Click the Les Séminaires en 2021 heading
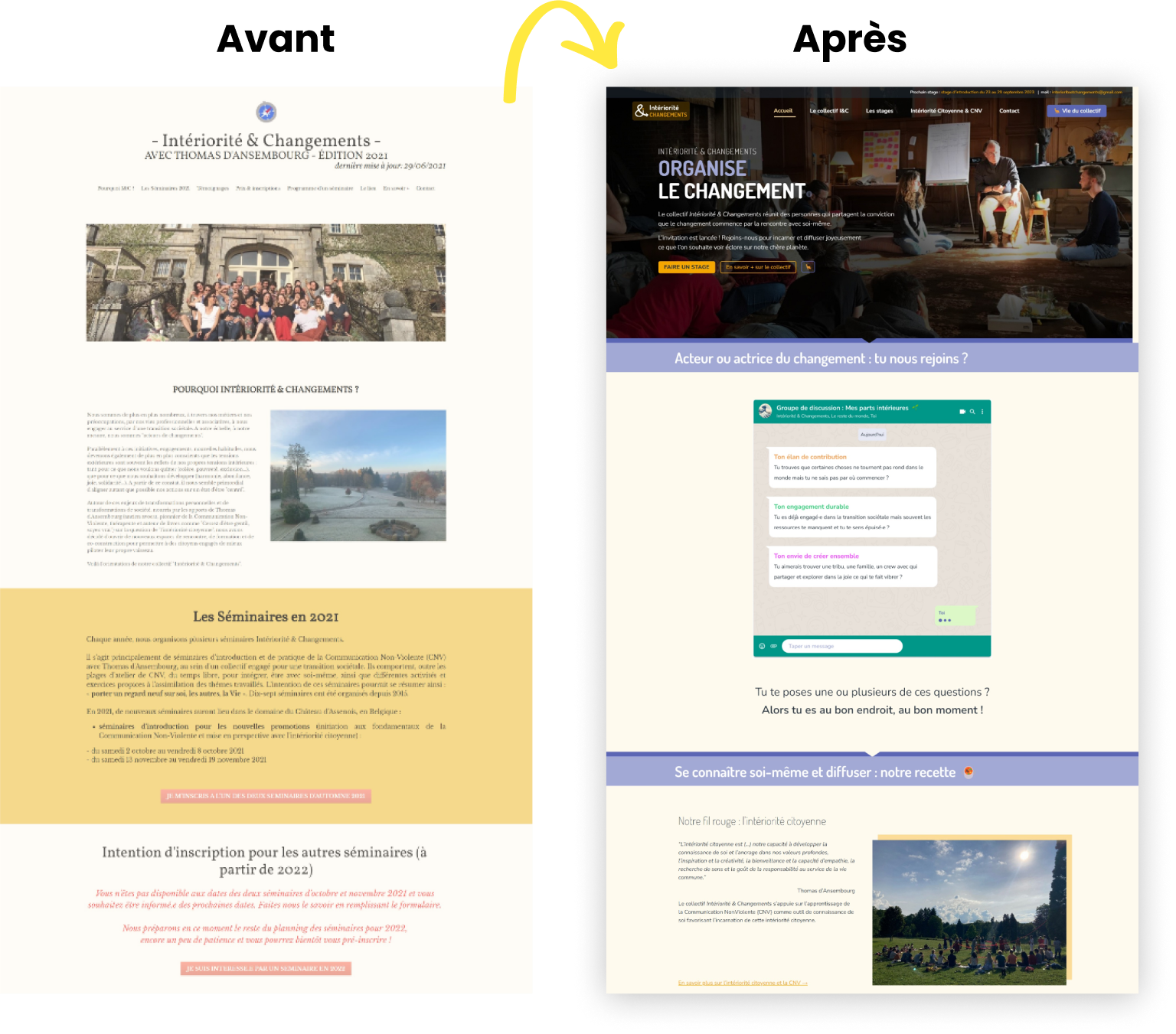Screen dimensions: 1176x1034 (266, 617)
